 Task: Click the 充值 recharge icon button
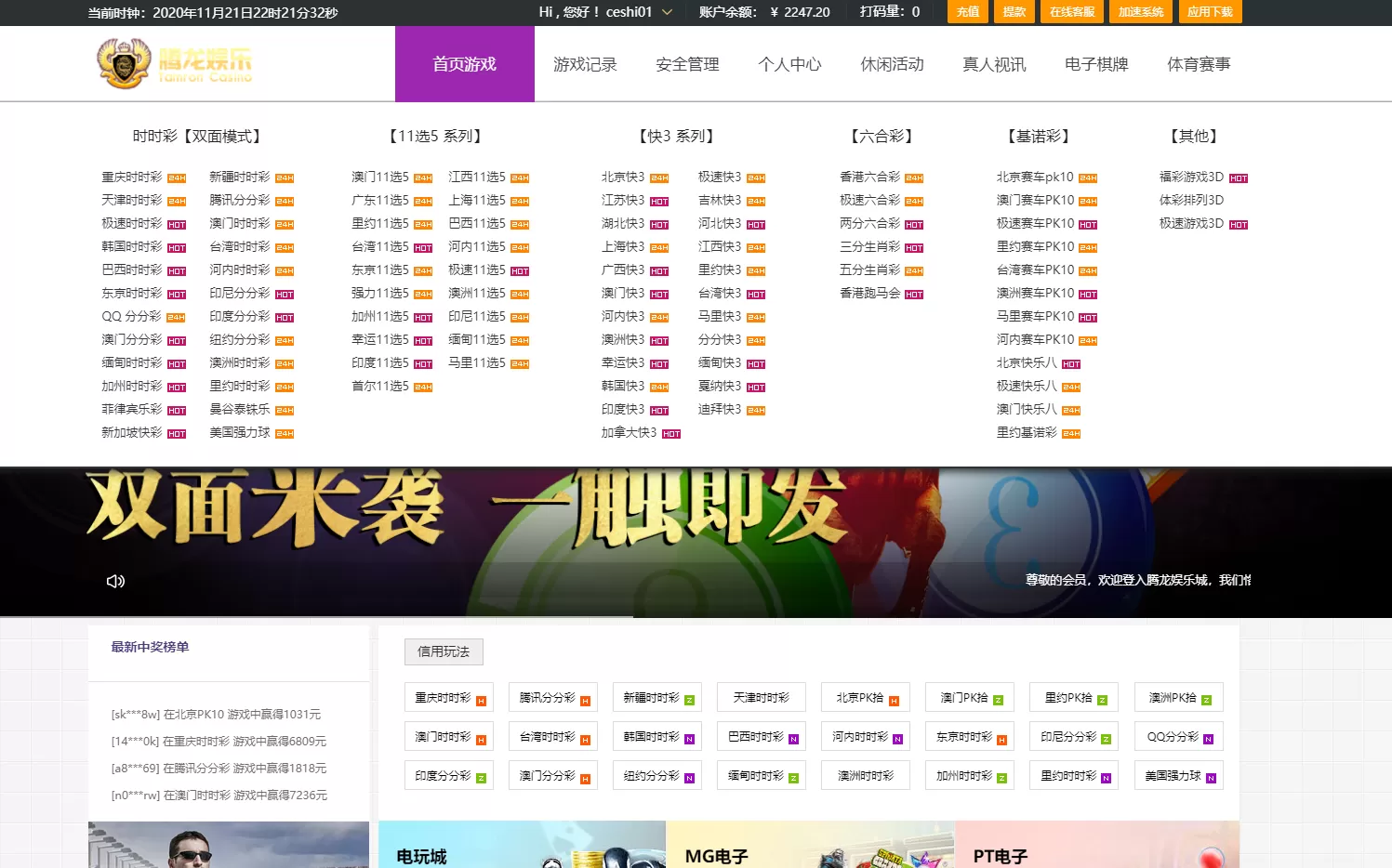pos(967,12)
